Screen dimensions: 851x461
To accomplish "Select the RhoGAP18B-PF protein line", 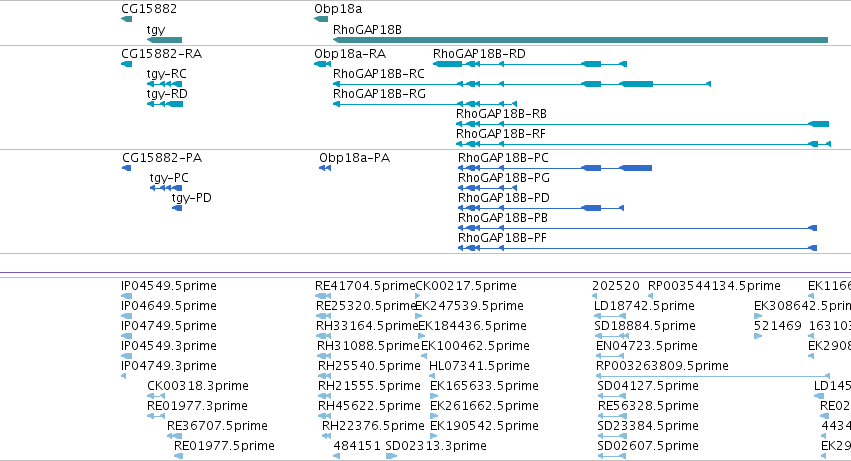I will click(x=637, y=248).
